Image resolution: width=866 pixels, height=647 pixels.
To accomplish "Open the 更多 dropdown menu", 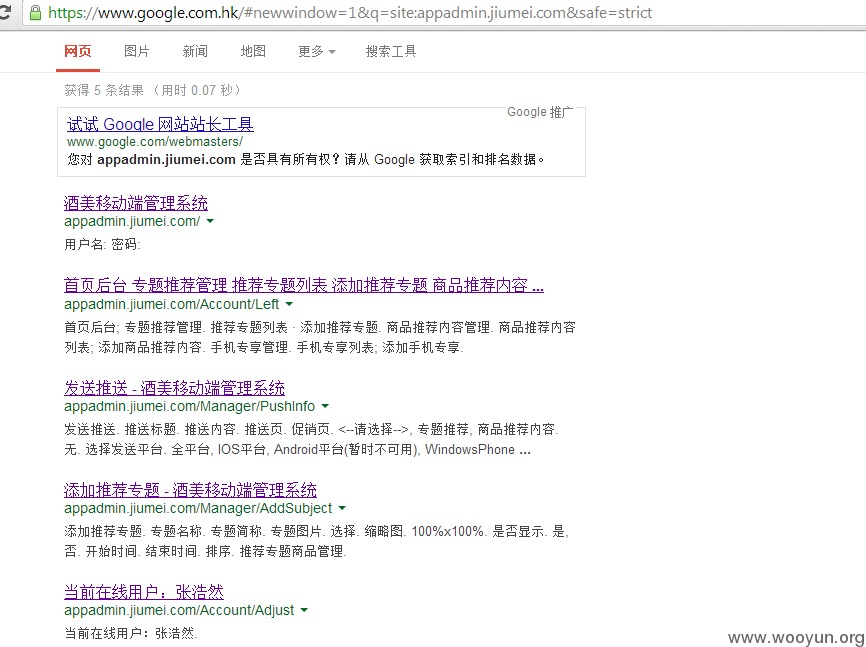I will click(x=316, y=51).
